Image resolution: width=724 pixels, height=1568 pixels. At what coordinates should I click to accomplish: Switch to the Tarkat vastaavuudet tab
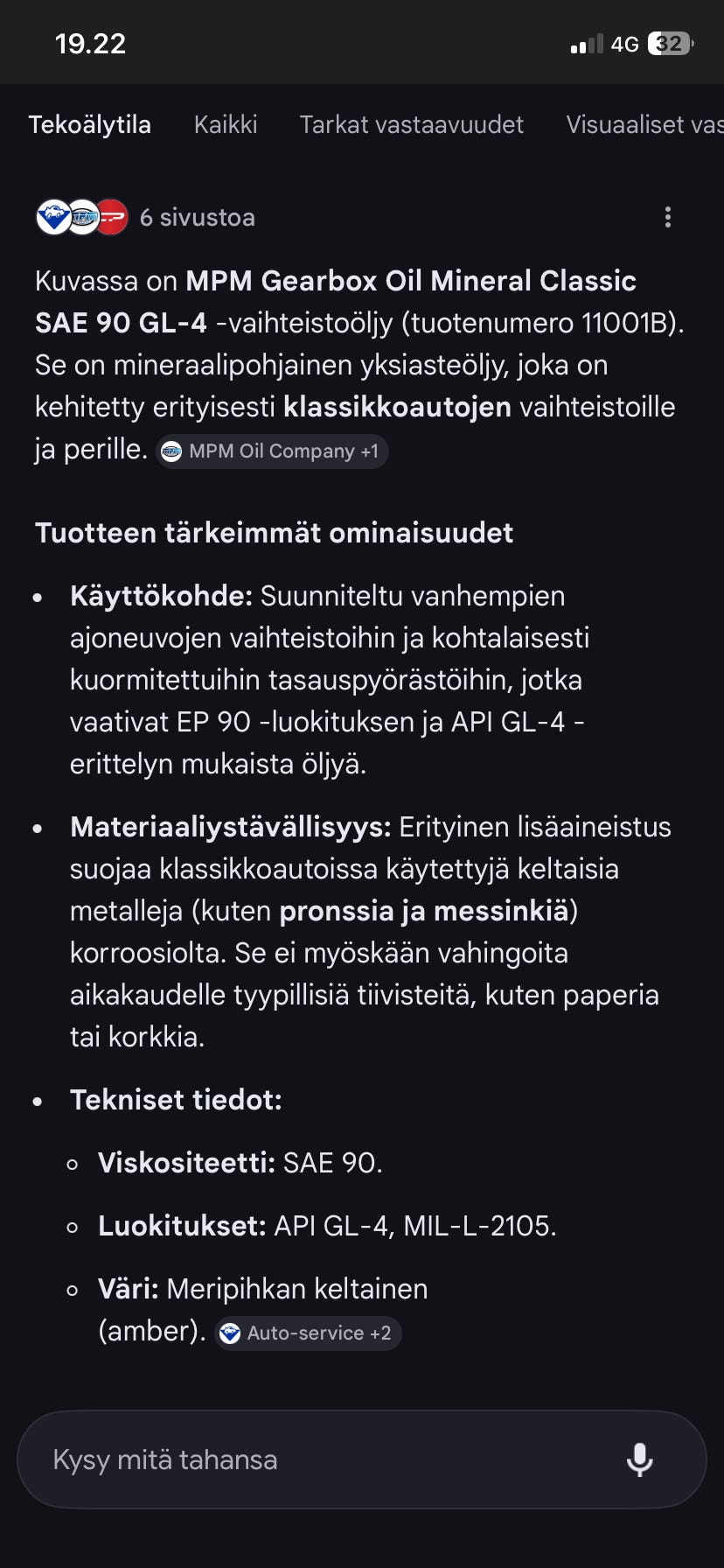[x=411, y=124]
